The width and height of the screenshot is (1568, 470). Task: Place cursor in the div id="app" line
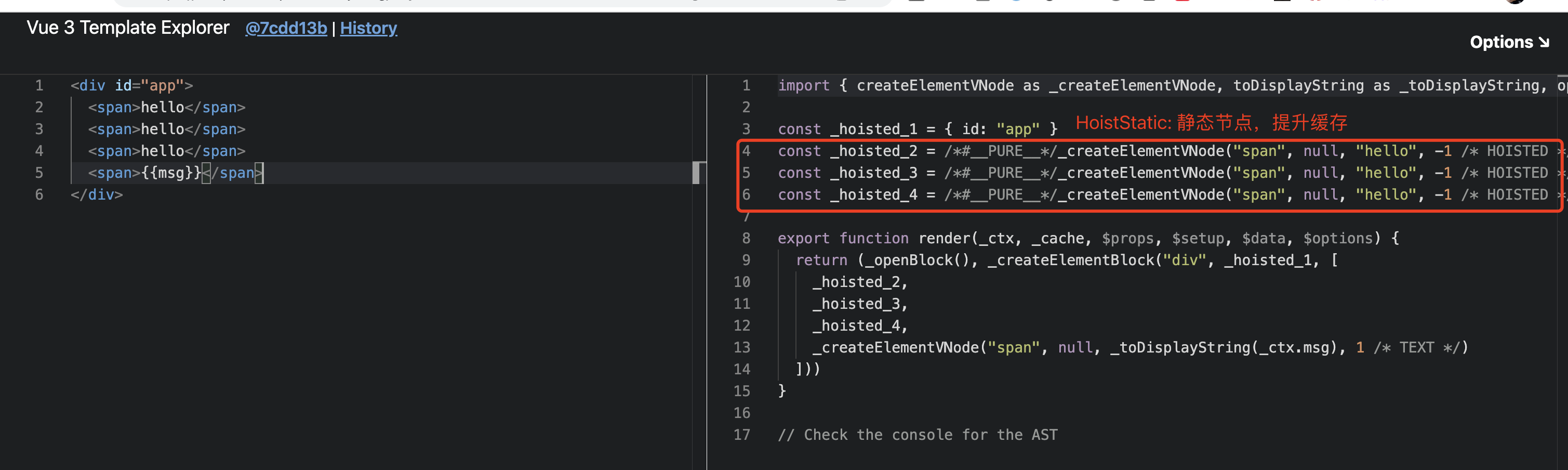pos(131,85)
